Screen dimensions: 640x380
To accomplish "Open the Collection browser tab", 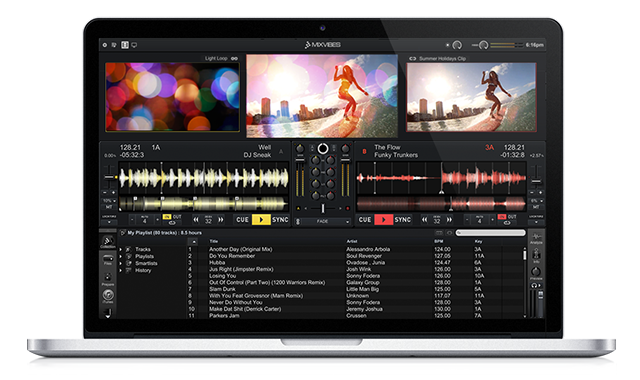I will (x=108, y=242).
